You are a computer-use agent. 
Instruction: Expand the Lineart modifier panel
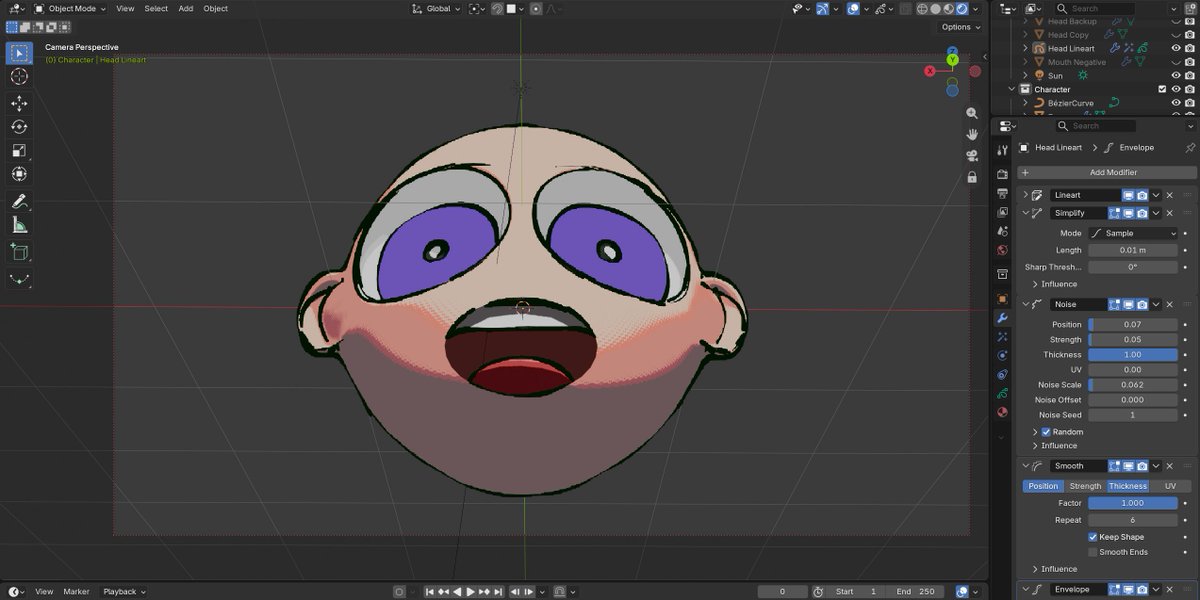(x=1025, y=195)
